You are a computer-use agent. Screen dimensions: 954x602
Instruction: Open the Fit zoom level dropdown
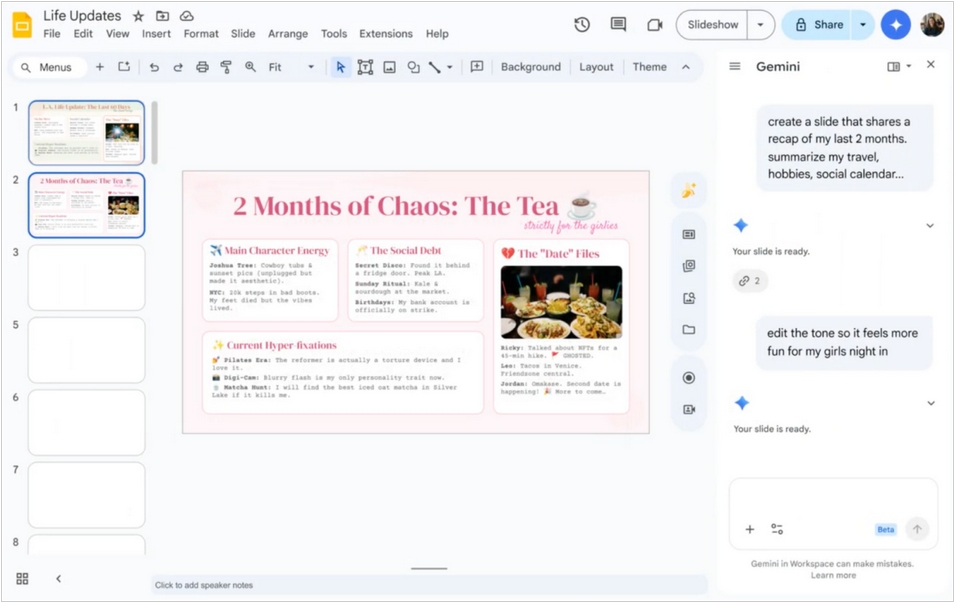[291, 67]
